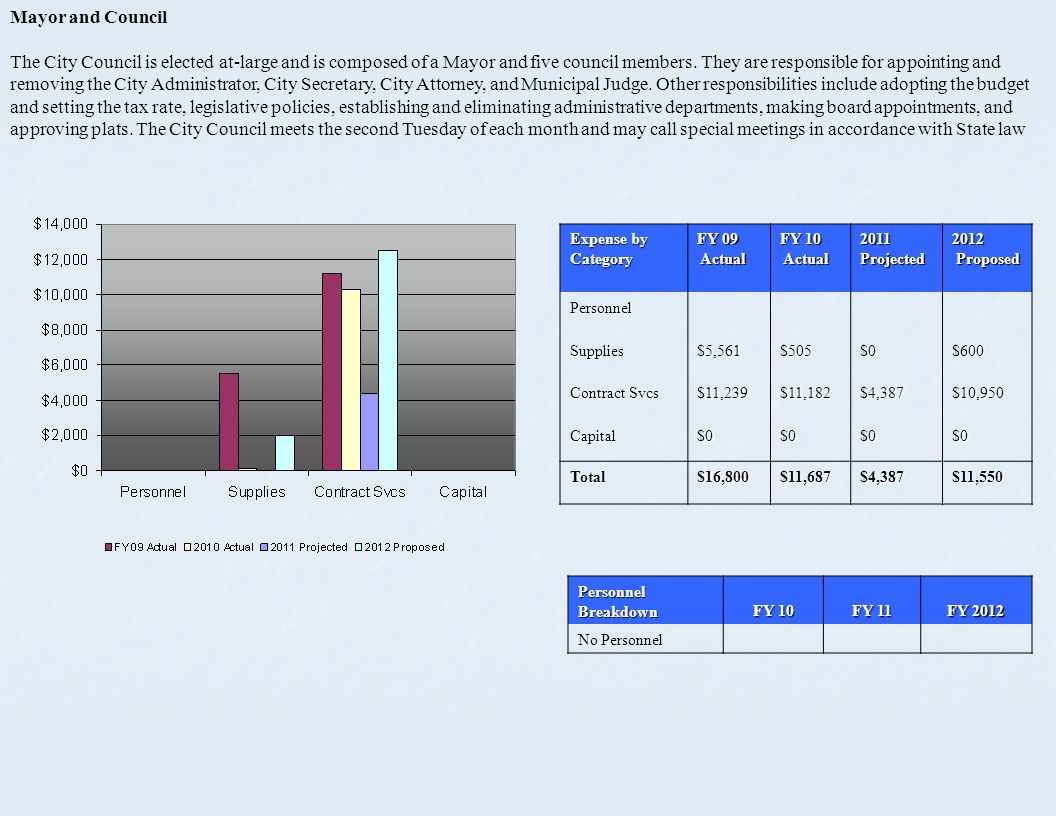Image resolution: width=1056 pixels, height=816 pixels.
Task: Click the 'Total' row label in table
Action: pos(587,477)
